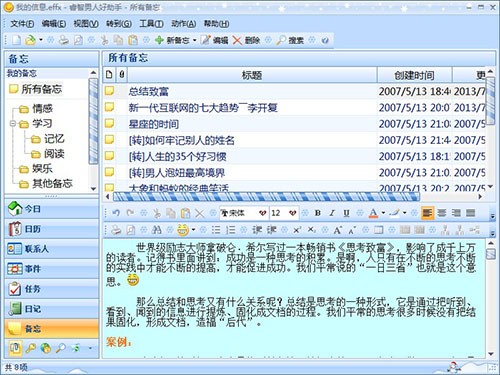Open the font size 12 dropdown
The image size is (500, 375).
click(293, 213)
